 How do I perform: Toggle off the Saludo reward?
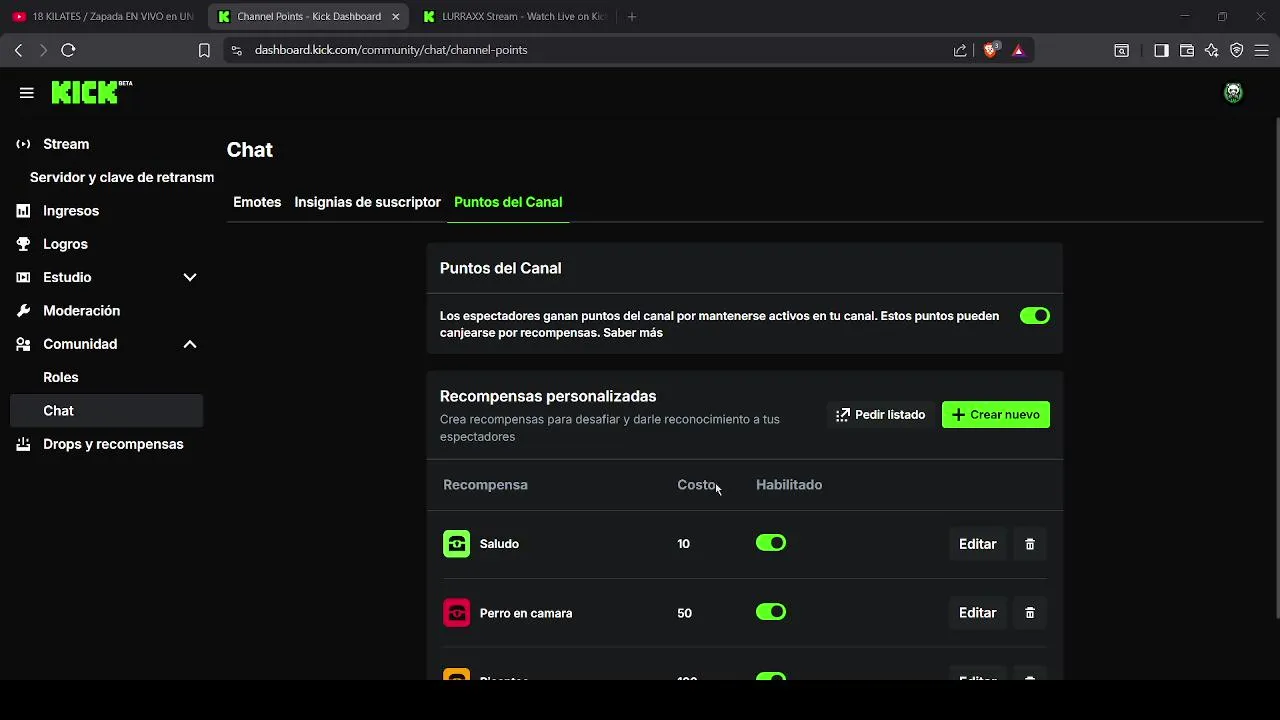[x=771, y=543]
